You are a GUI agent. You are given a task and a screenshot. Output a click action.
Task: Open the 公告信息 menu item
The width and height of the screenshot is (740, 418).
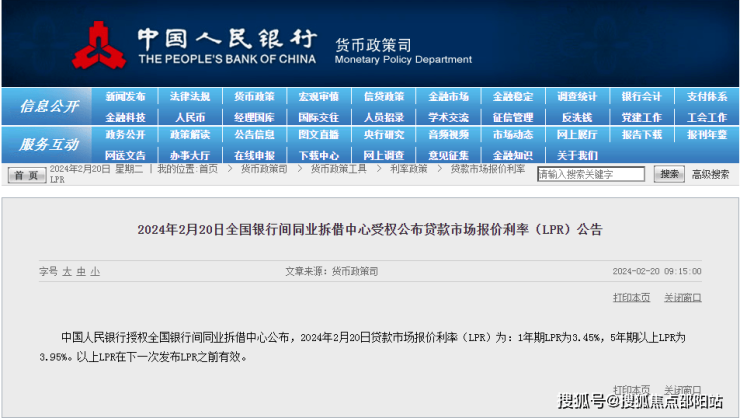pyautogui.click(x=254, y=135)
